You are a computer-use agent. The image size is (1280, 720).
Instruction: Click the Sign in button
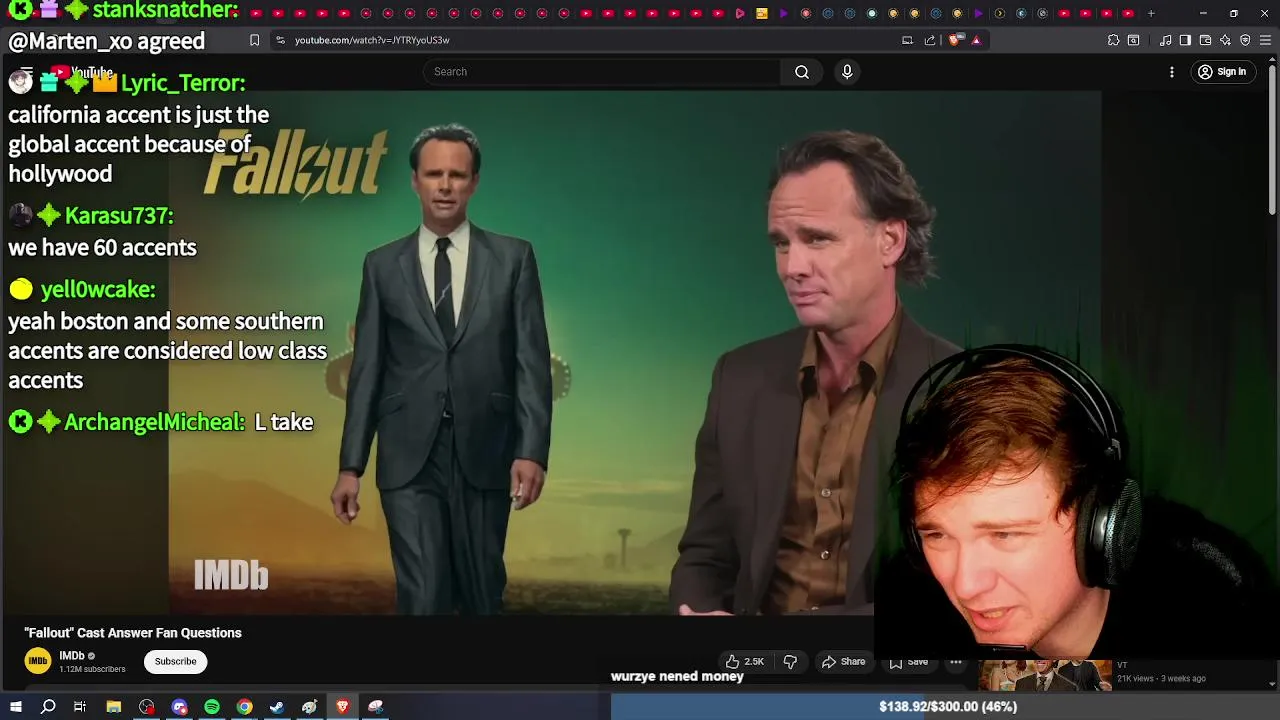click(x=1223, y=72)
